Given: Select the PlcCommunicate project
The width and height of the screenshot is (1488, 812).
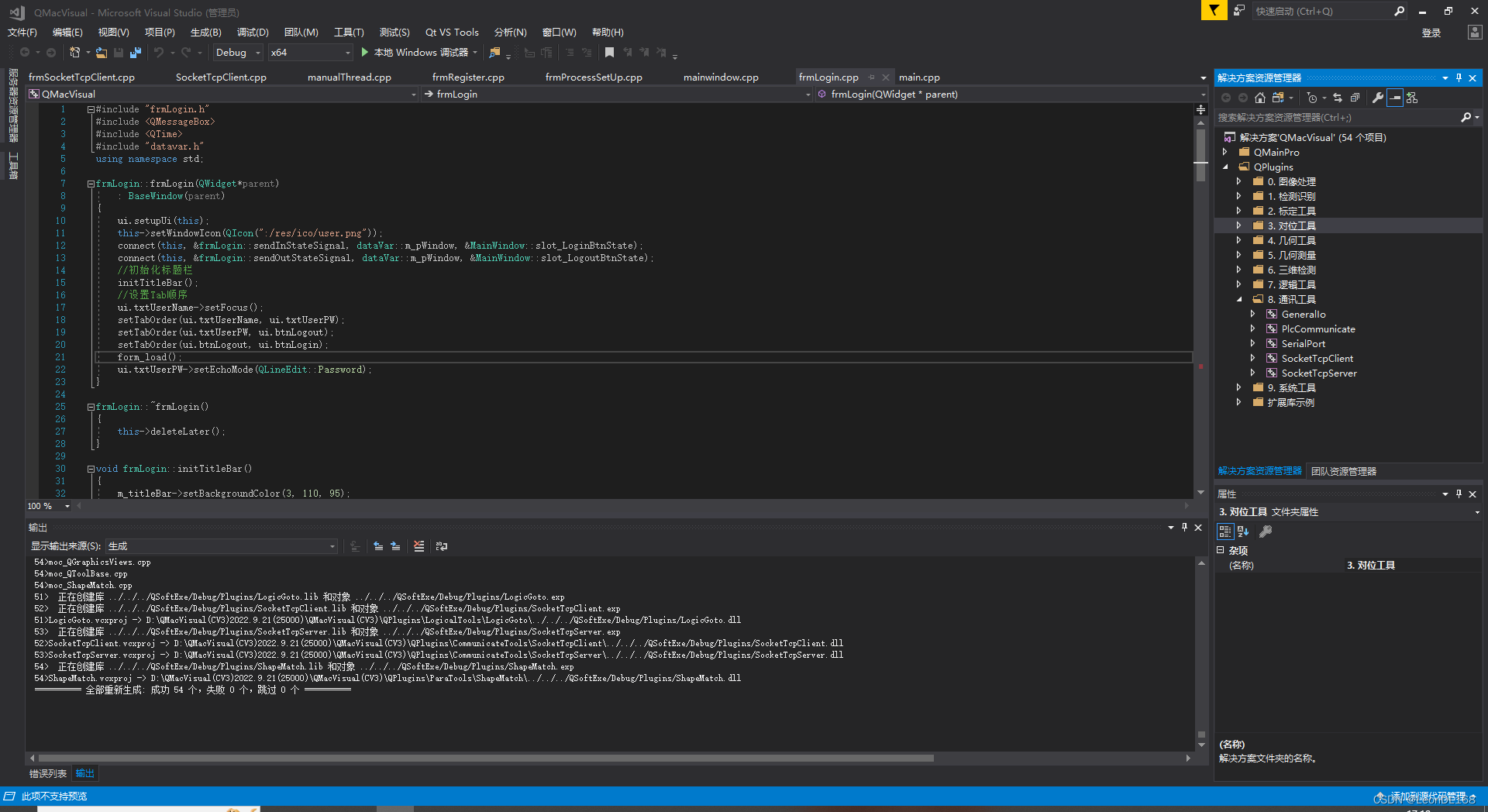Looking at the screenshot, I should 1318,329.
